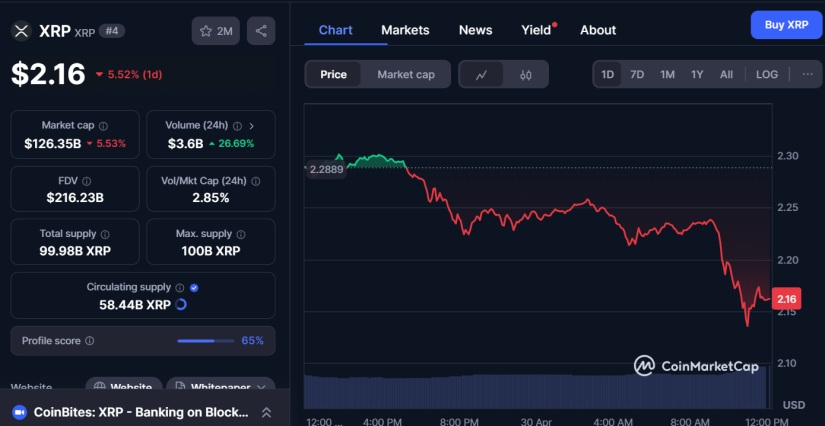The height and width of the screenshot is (426, 825).
Task: Click the Profile score info icon
Action: pos(90,341)
